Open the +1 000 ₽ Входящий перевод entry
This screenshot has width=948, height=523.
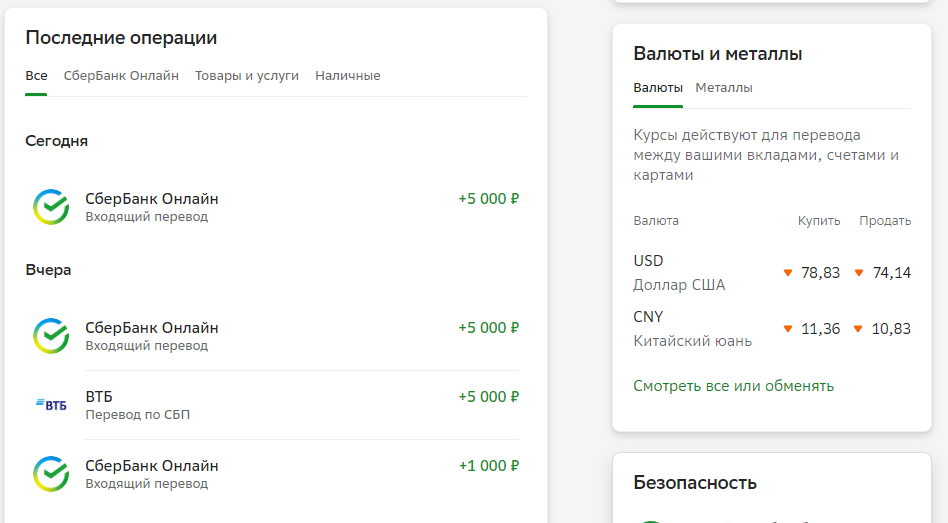(x=276, y=474)
